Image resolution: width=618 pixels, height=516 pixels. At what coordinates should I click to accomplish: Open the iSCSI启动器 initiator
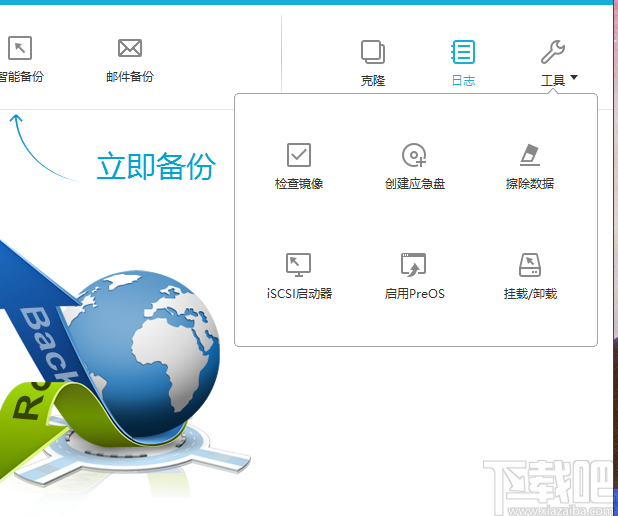(x=298, y=265)
